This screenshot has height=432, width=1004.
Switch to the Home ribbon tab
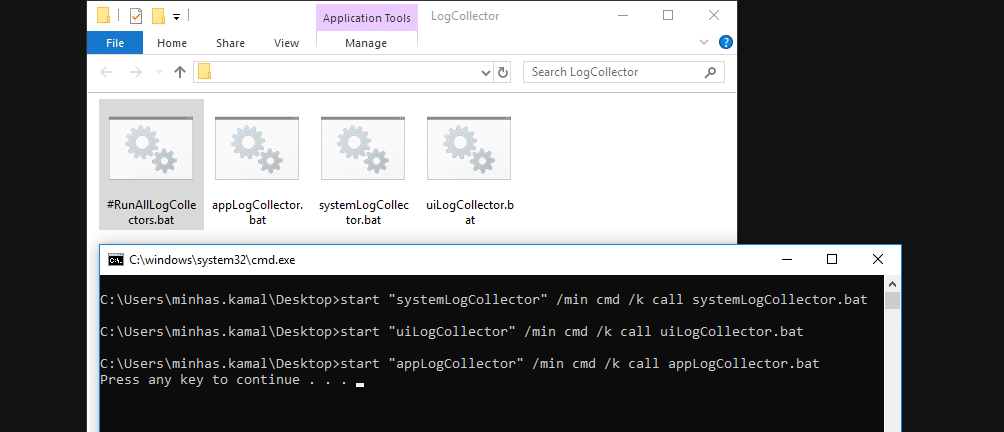172,43
